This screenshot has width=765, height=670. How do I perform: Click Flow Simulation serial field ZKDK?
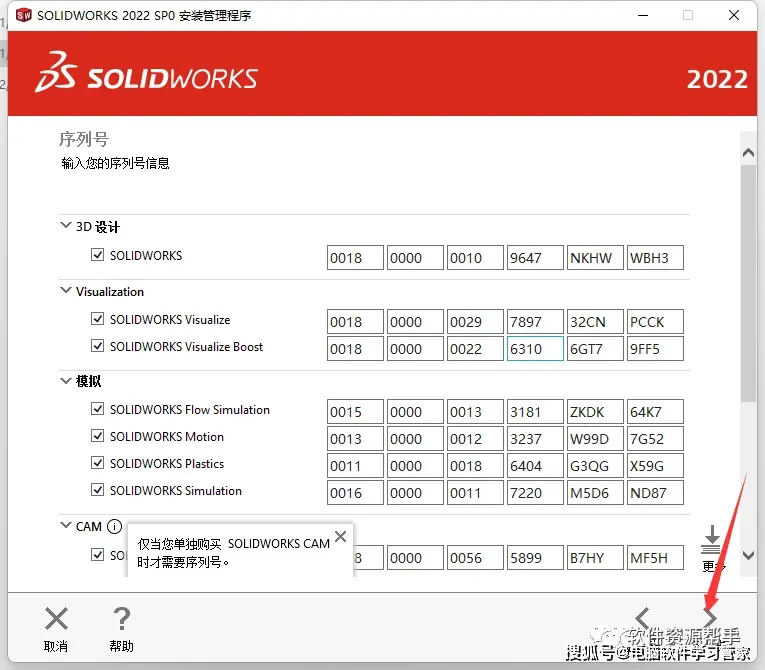coord(595,412)
